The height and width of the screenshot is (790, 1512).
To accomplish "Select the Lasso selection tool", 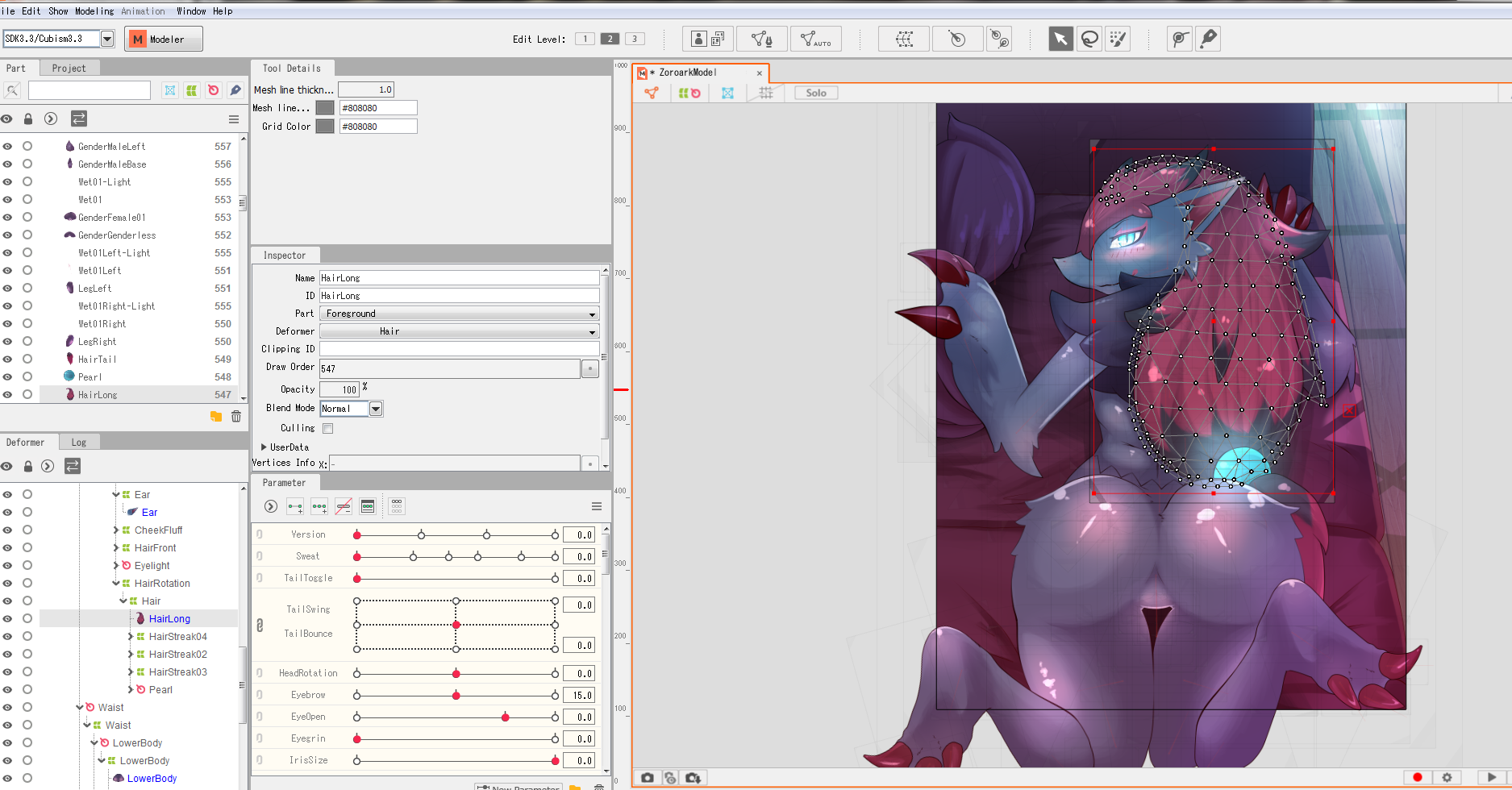I will point(1089,39).
